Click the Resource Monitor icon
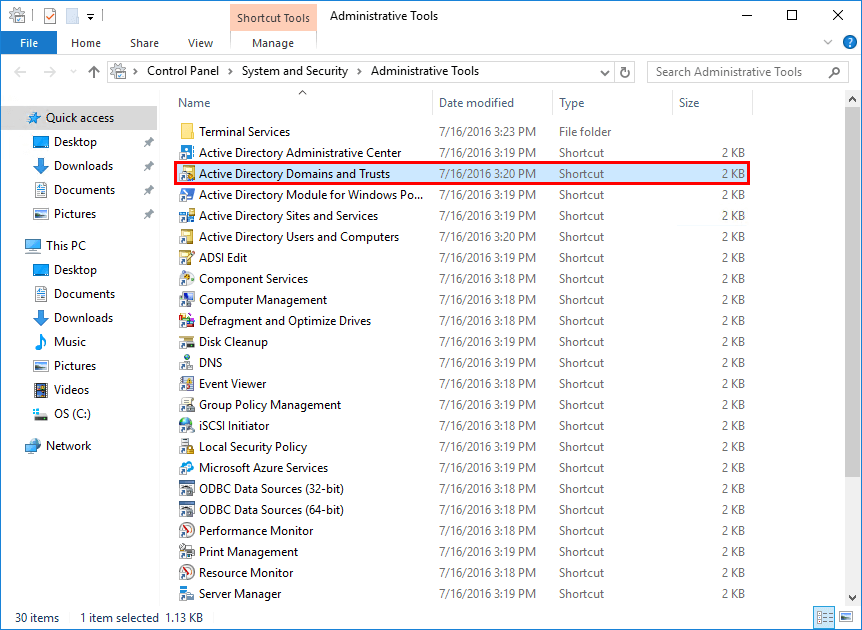The image size is (862, 630). click(x=187, y=573)
